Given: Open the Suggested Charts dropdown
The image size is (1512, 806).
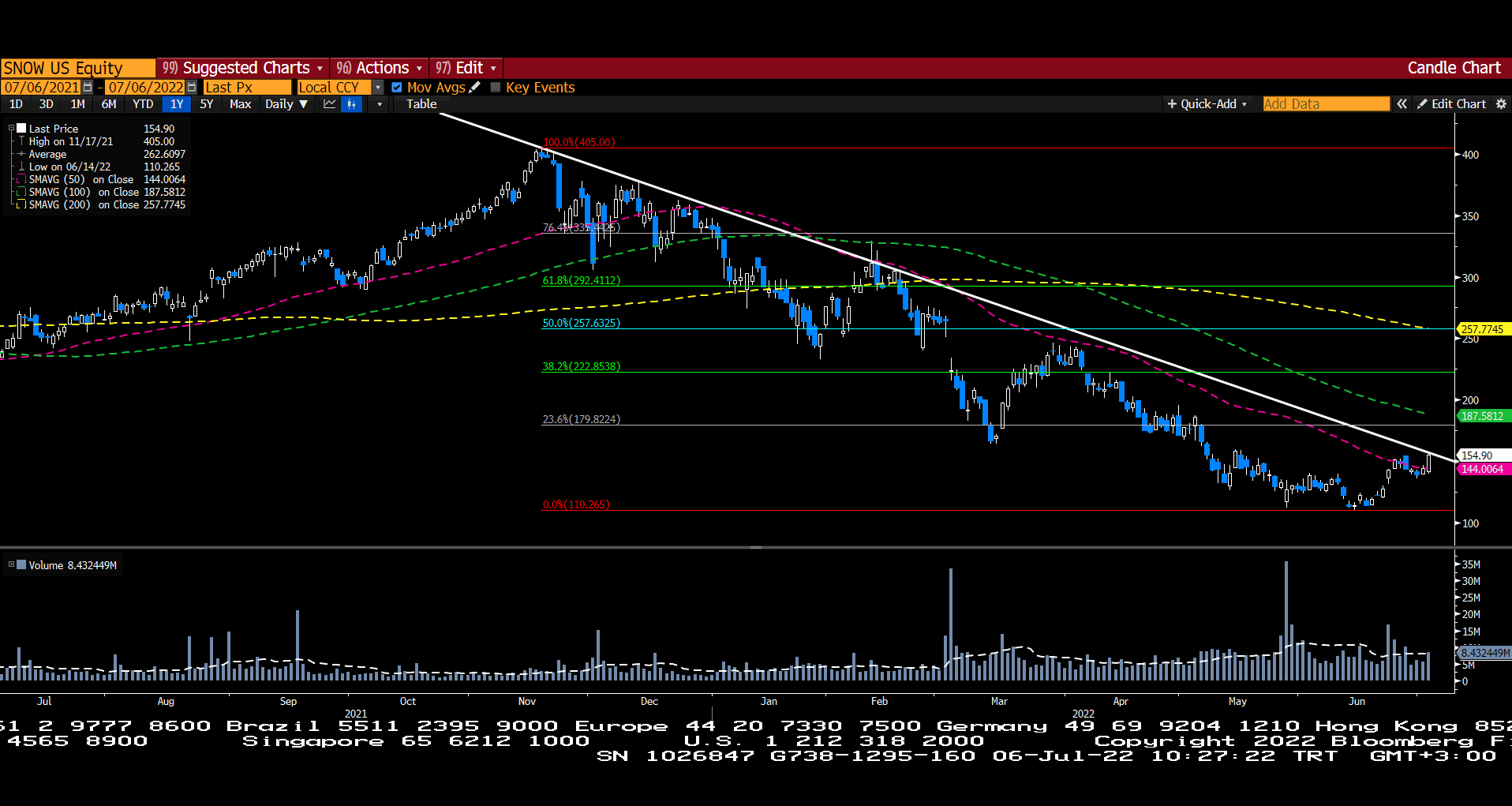Looking at the screenshot, I should pyautogui.click(x=243, y=68).
